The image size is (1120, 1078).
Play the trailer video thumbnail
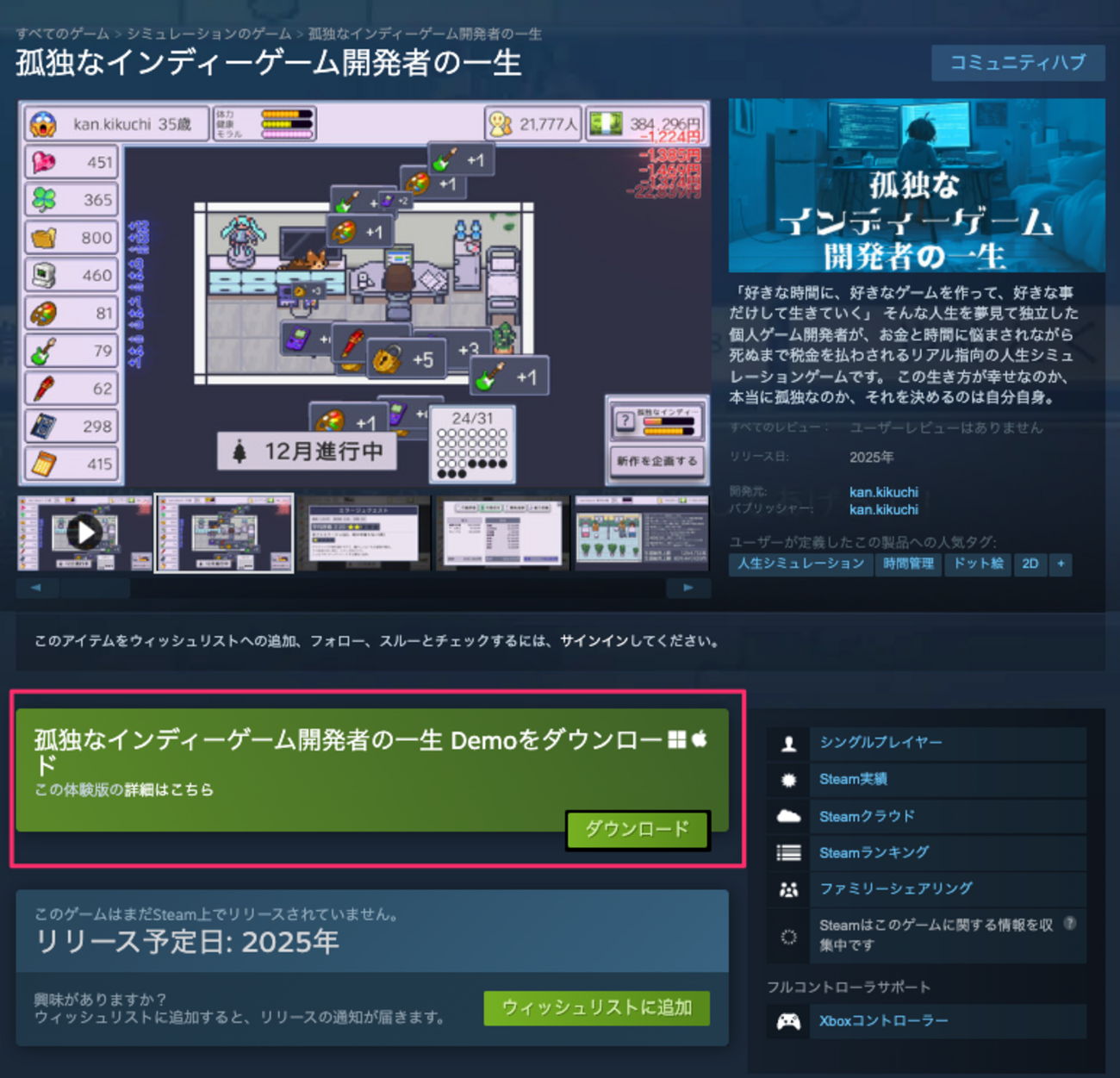pos(84,533)
